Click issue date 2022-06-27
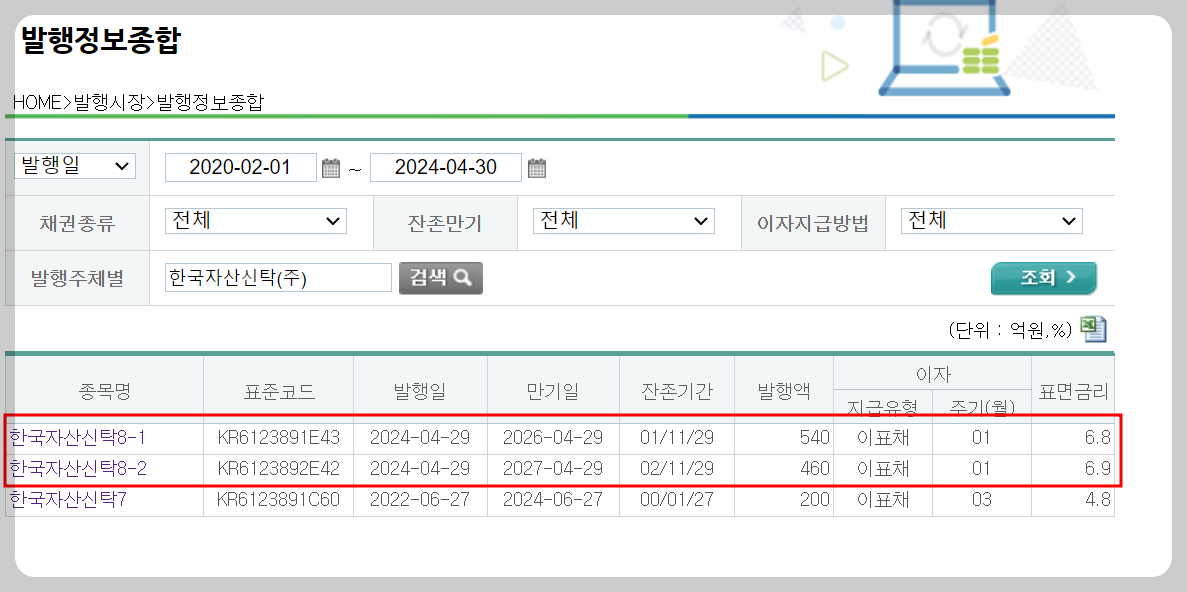This screenshot has height=592, width=1187. (x=420, y=500)
